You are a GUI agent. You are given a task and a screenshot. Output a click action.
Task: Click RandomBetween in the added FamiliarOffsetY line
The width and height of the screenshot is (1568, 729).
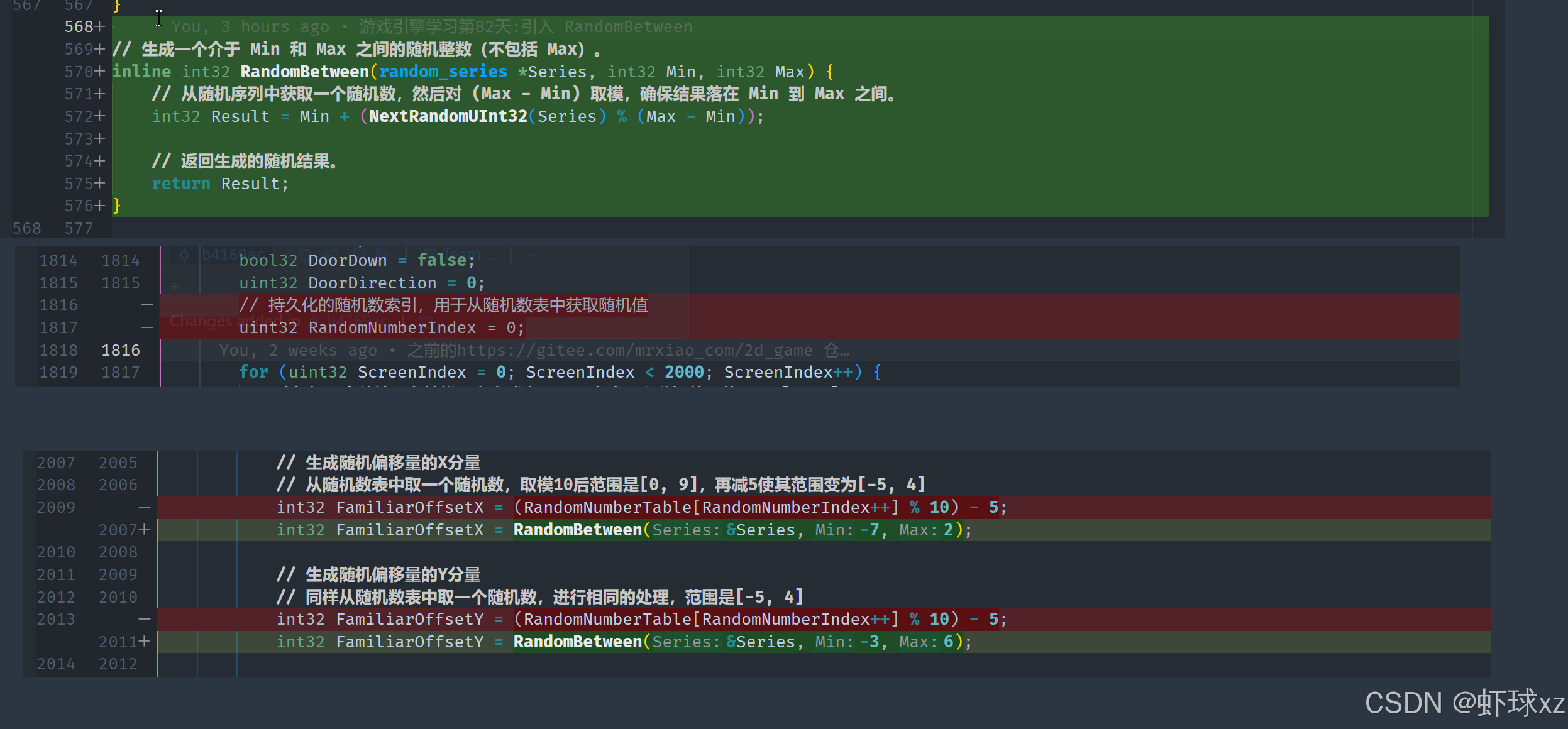577,642
